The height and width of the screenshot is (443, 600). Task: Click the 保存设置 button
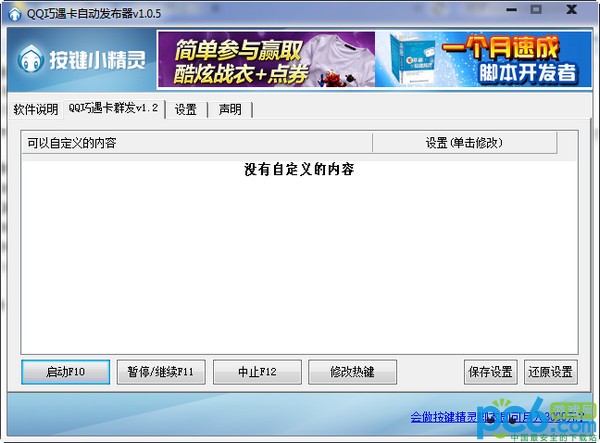point(491,372)
